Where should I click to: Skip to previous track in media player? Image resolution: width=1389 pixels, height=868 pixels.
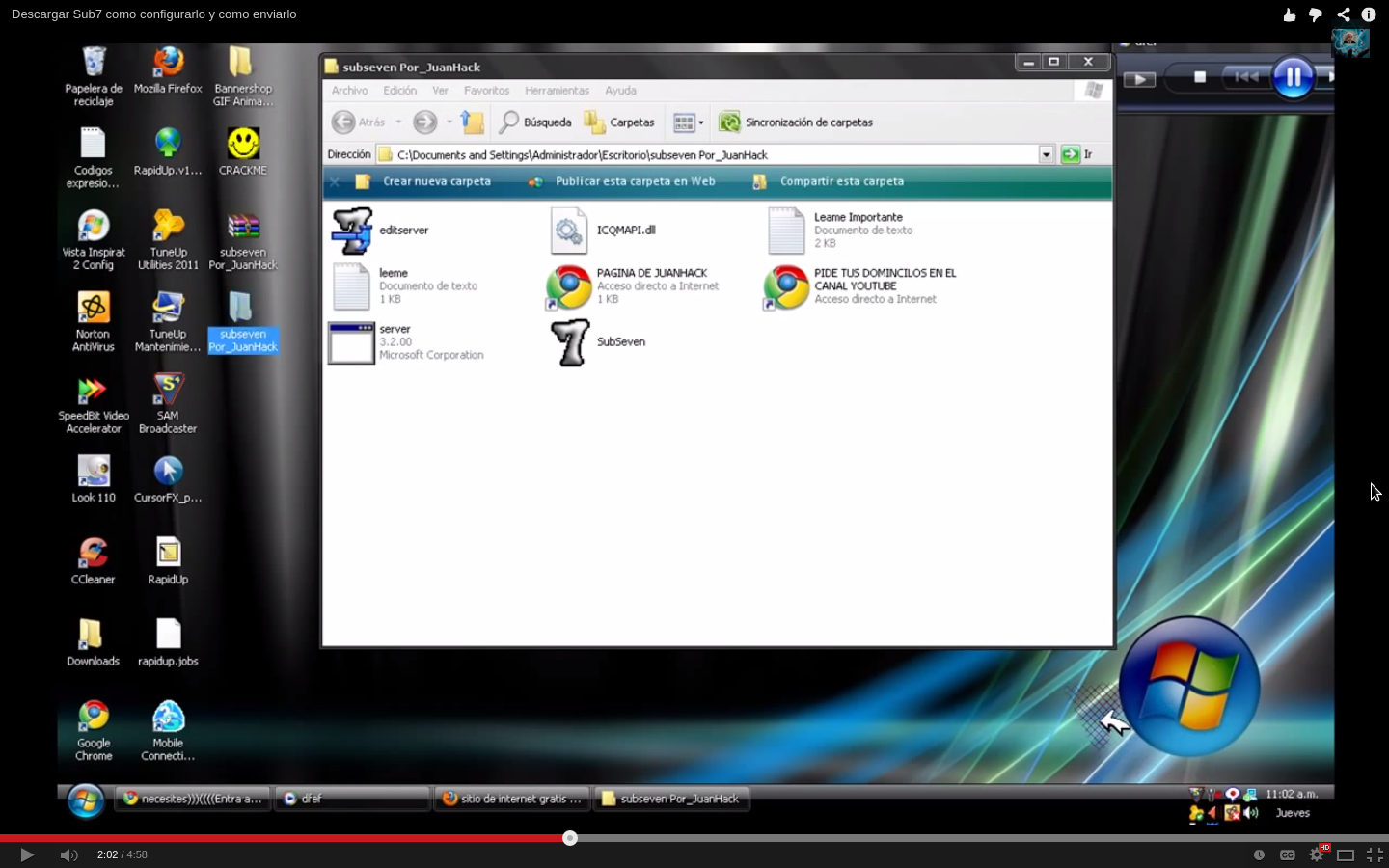click(x=1245, y=77)
